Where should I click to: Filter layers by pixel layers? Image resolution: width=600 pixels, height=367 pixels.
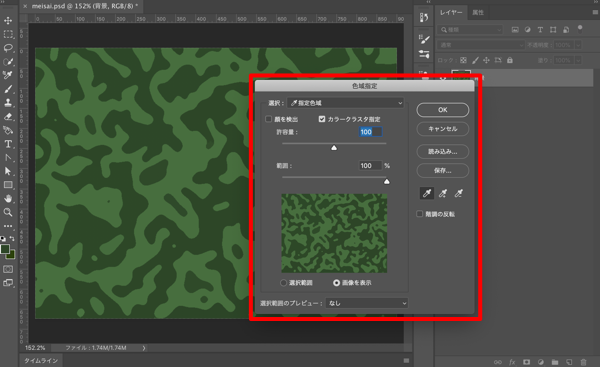tap(515, 29)
